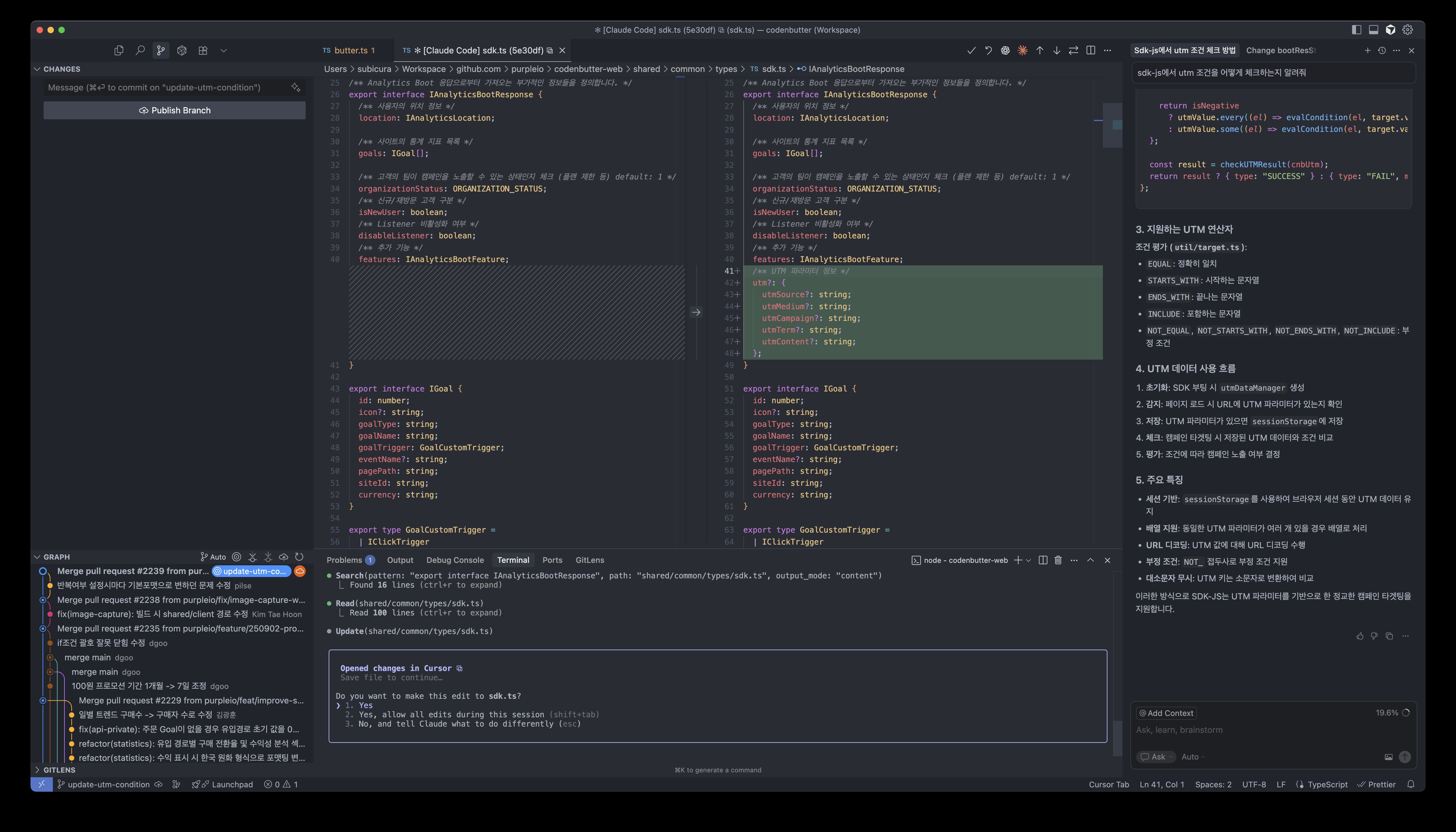Go to previous change up arrow
Screen dimensions: 1456x832
point(1039,50)
